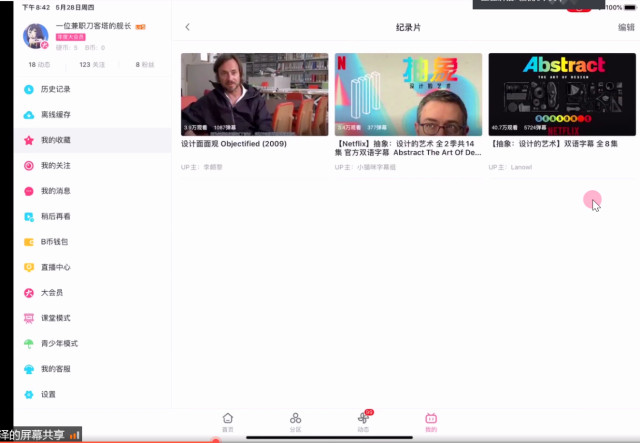Open 历史记录 (History) in the sidebar
This screenshot has width=640, height=443.
[55, 89]
